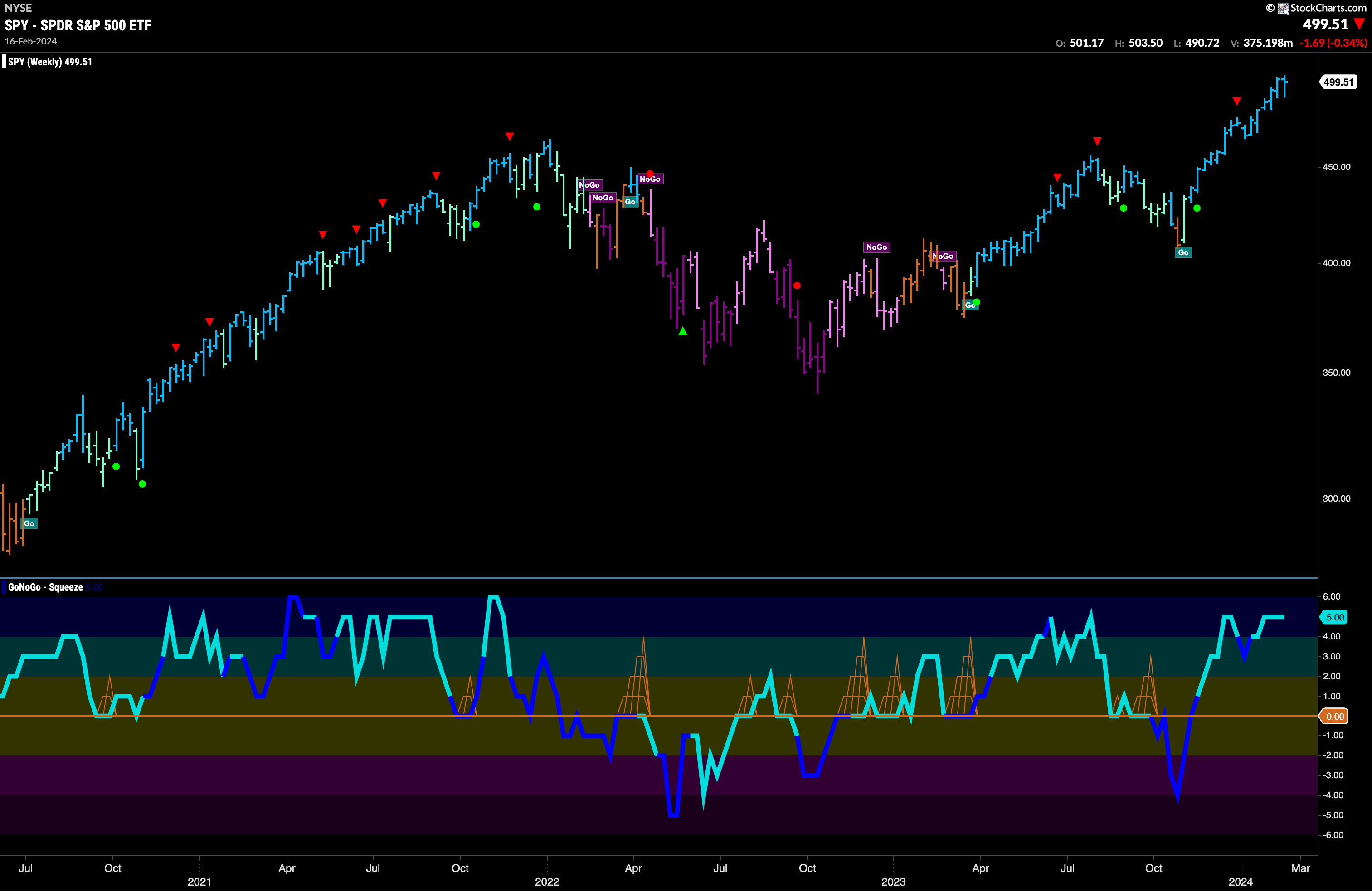The height and width of the screenshot is (891, 1372).
Task: Click the red triangle above the January 2024 bars
Action: [x=1236, y=102]
